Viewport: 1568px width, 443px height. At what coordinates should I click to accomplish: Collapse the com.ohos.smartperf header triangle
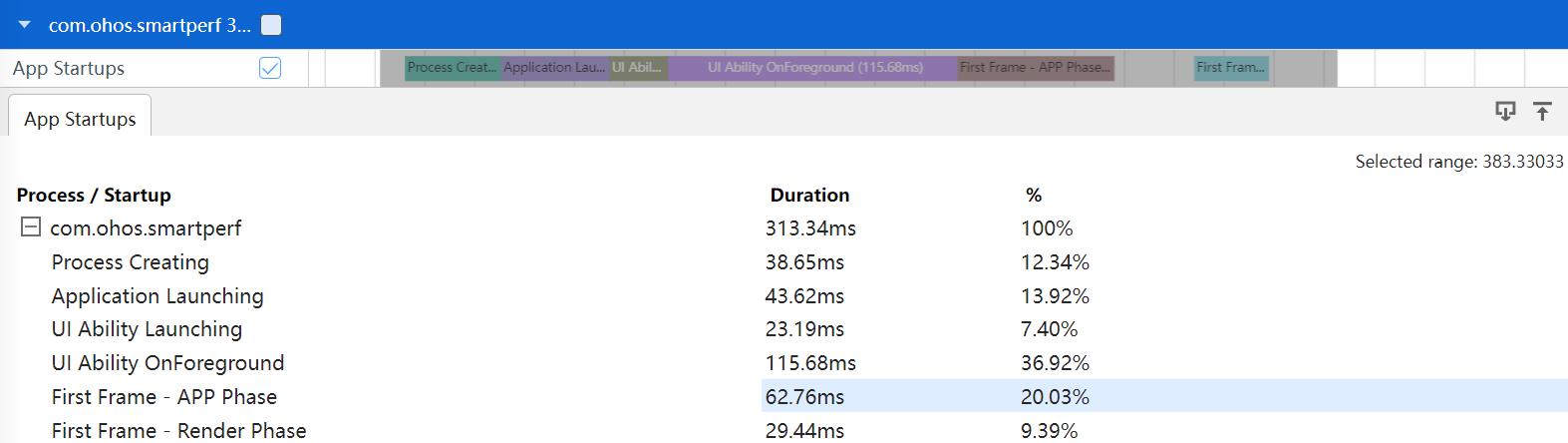coord(25,25)
